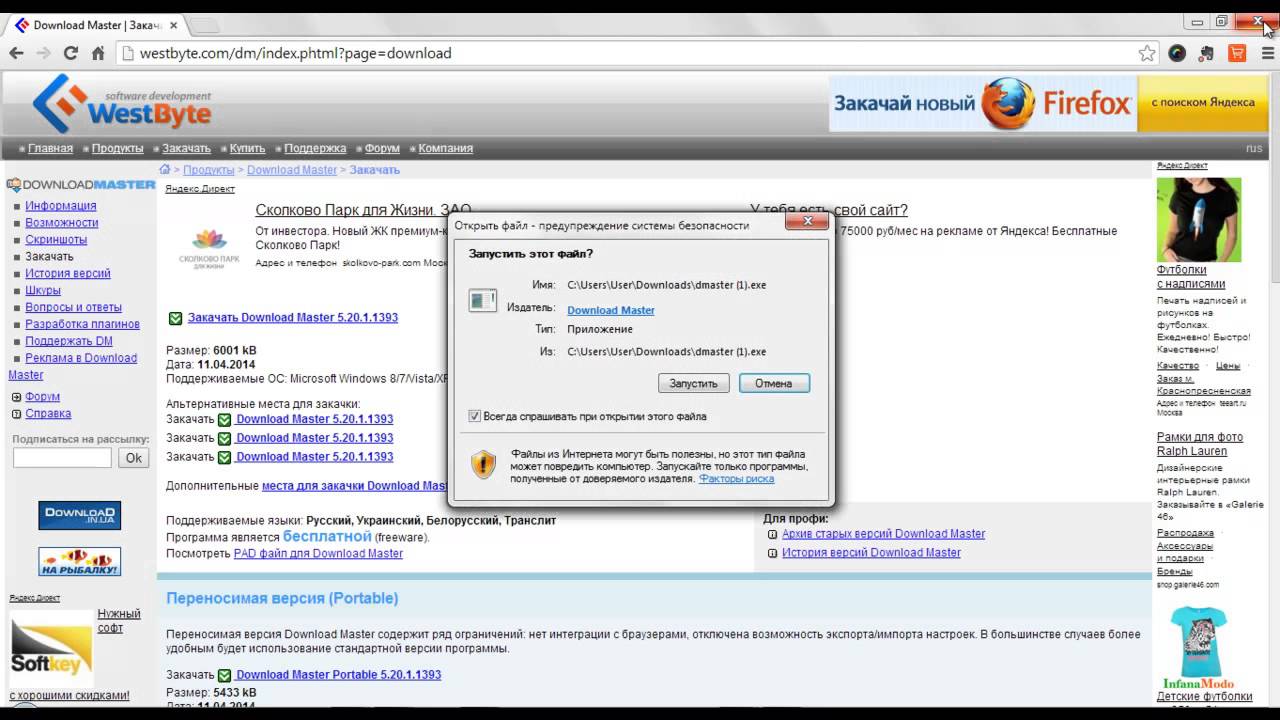
Task: Open 'Футболки с надписями' ad link
Action: click(1191, 276)
